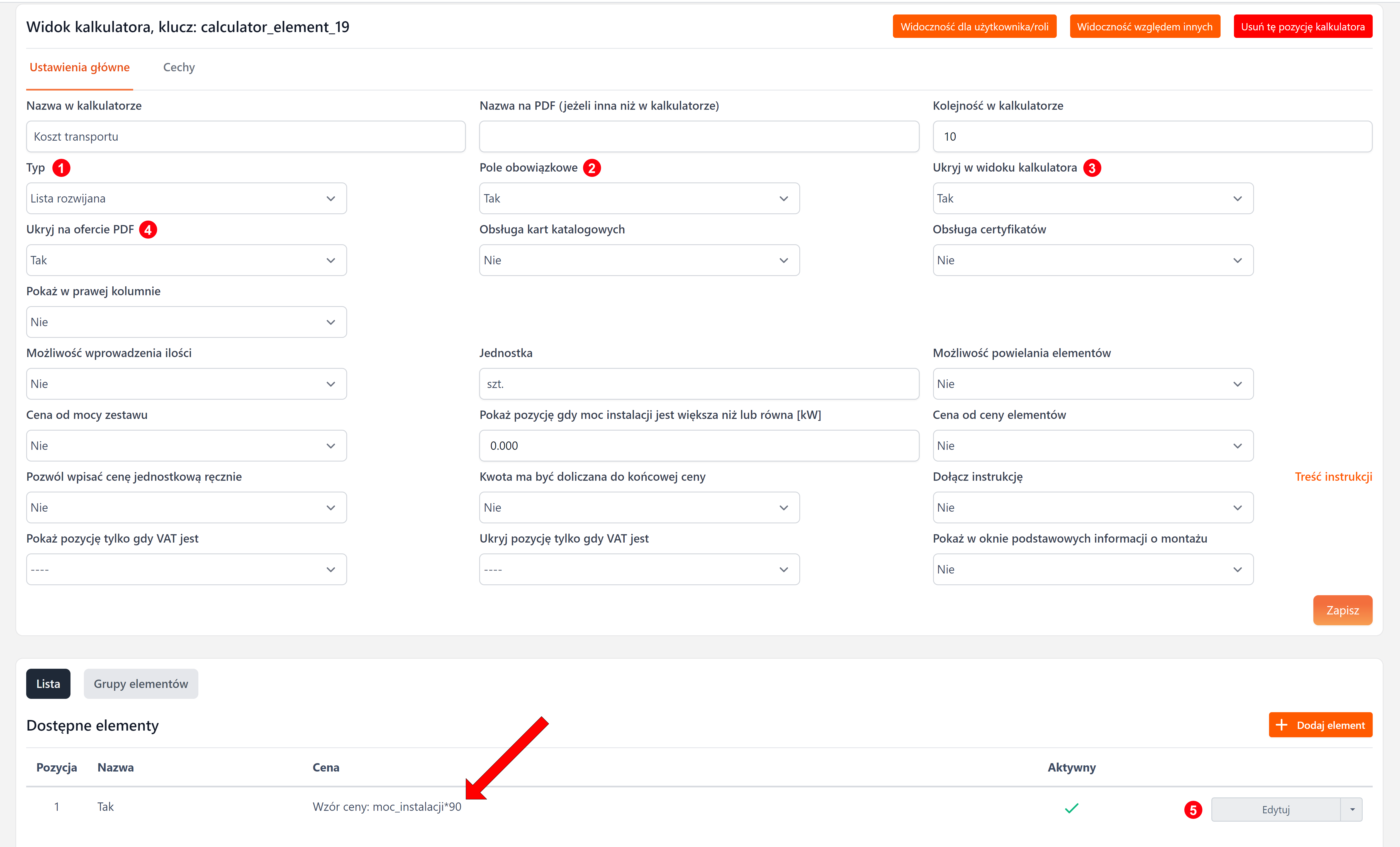Click the Nazwa na PDF input field
Screen dimensions: 1400x847
point(699,136)
